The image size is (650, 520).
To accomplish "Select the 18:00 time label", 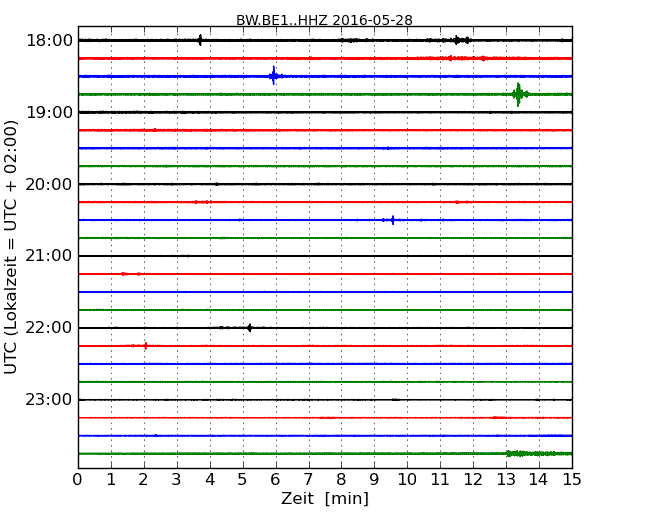I will pyautogui.click(x=49, y=41).
